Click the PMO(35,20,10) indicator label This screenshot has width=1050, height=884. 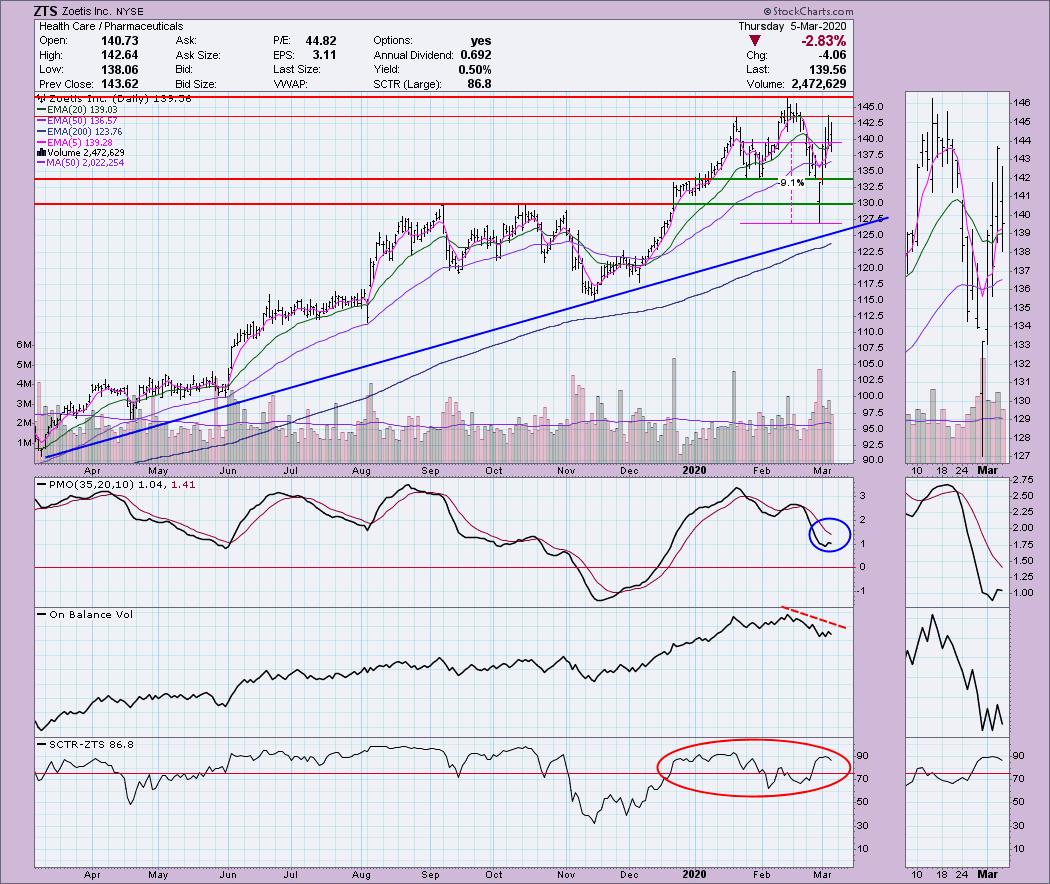(92, 484)
